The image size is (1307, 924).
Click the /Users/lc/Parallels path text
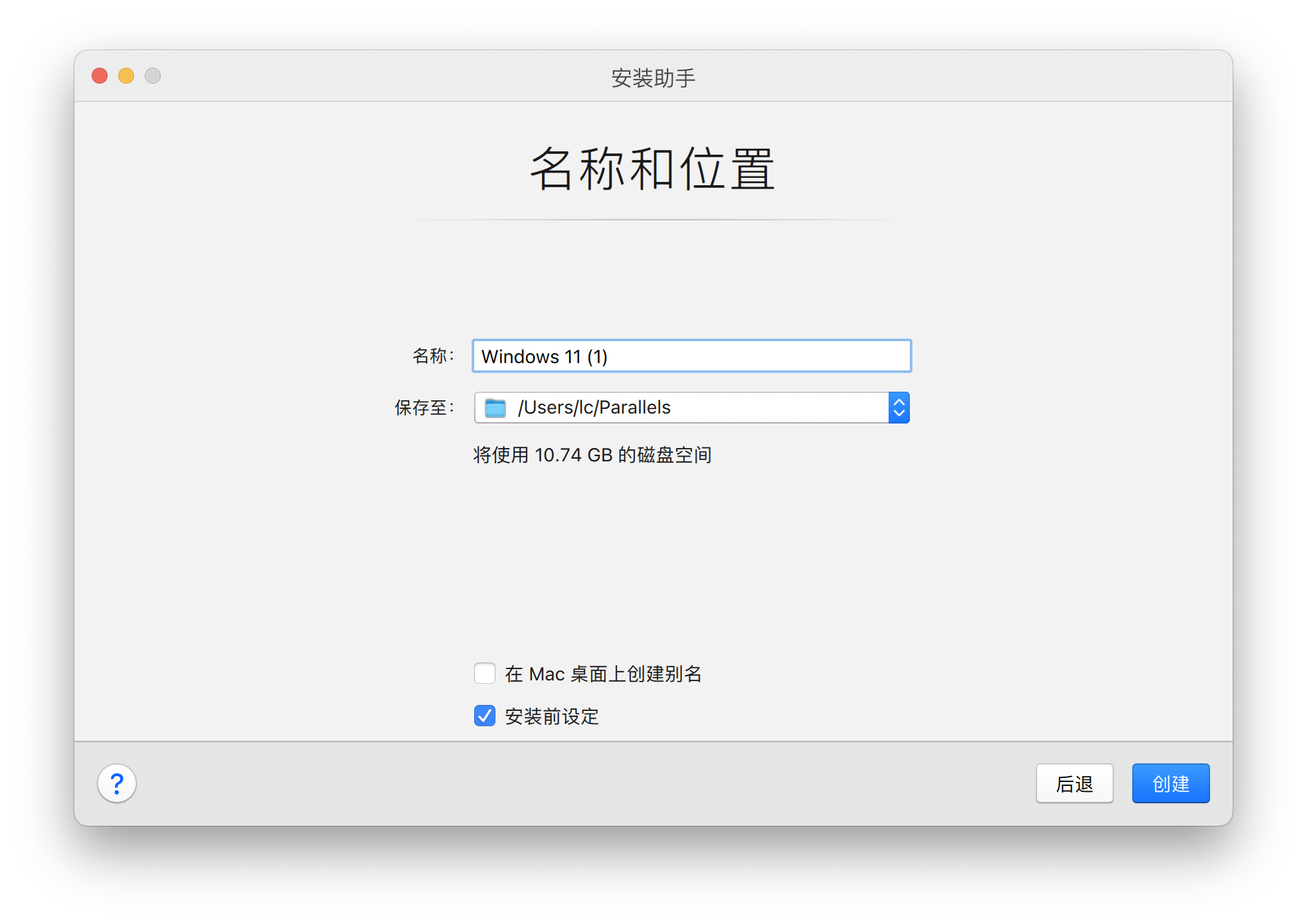click(x=593, y=408)
